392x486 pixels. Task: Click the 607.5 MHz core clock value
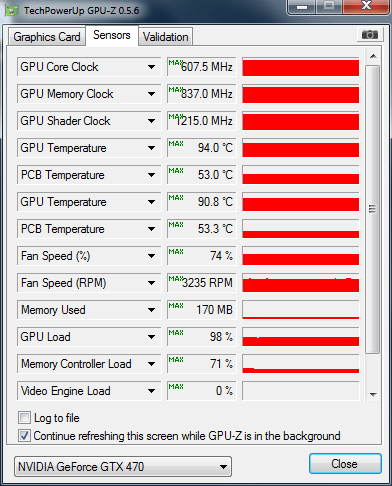202,67
